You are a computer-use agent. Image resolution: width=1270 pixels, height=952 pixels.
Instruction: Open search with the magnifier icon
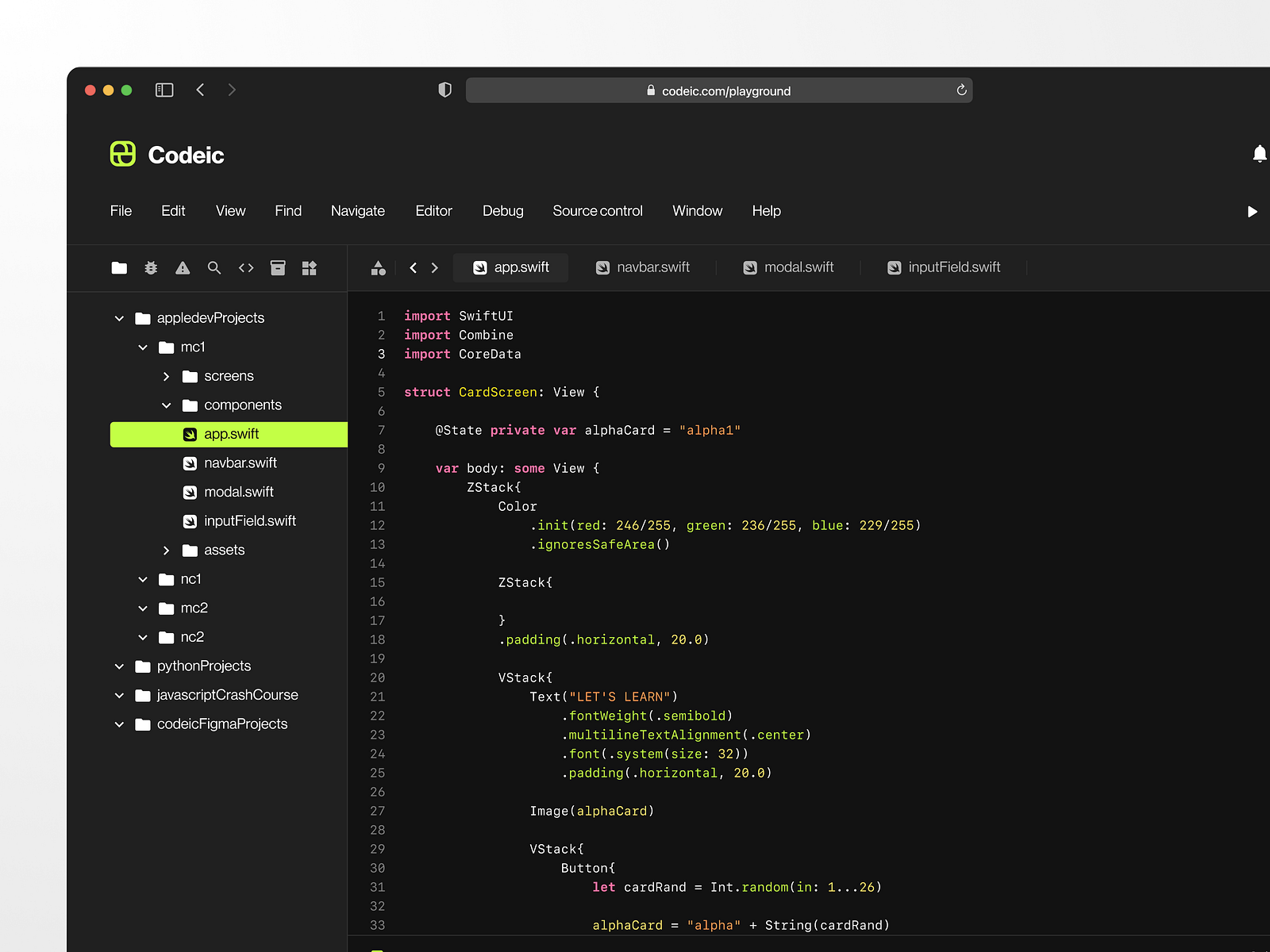click(x=214, y=268)
